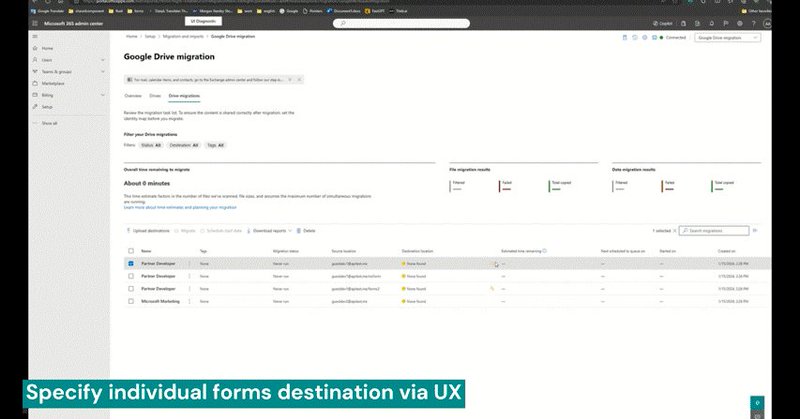Clear the '1 selected' selection X

pyautogui.click(x=674, y=231)
